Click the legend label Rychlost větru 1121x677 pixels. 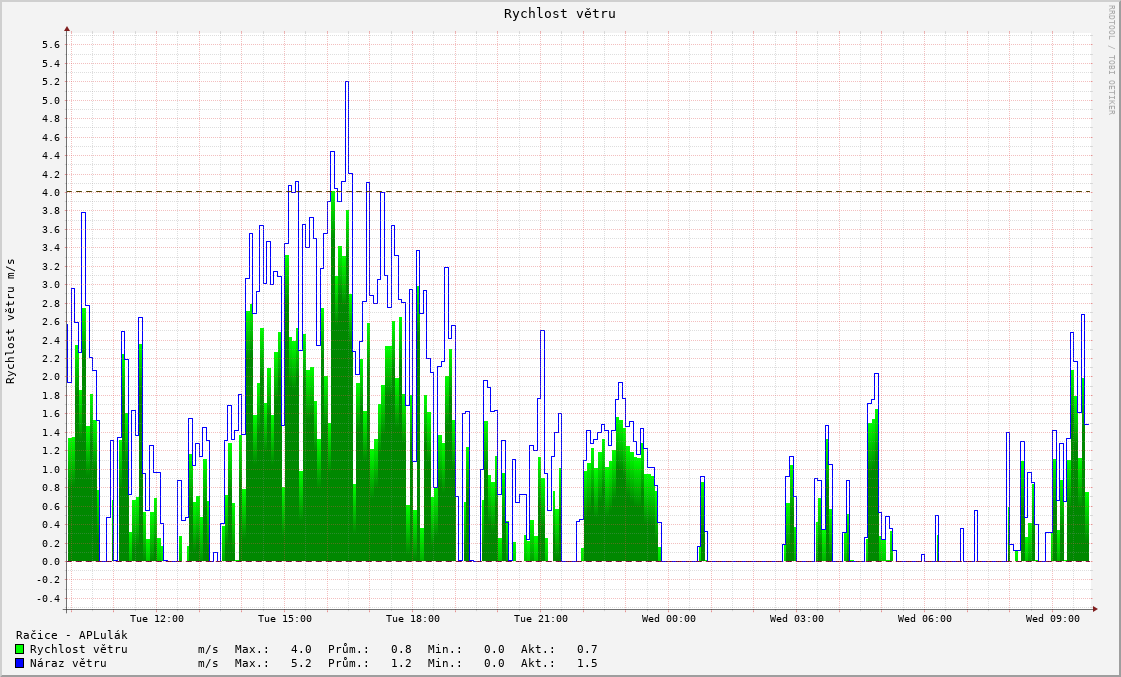tap(79, 649)
